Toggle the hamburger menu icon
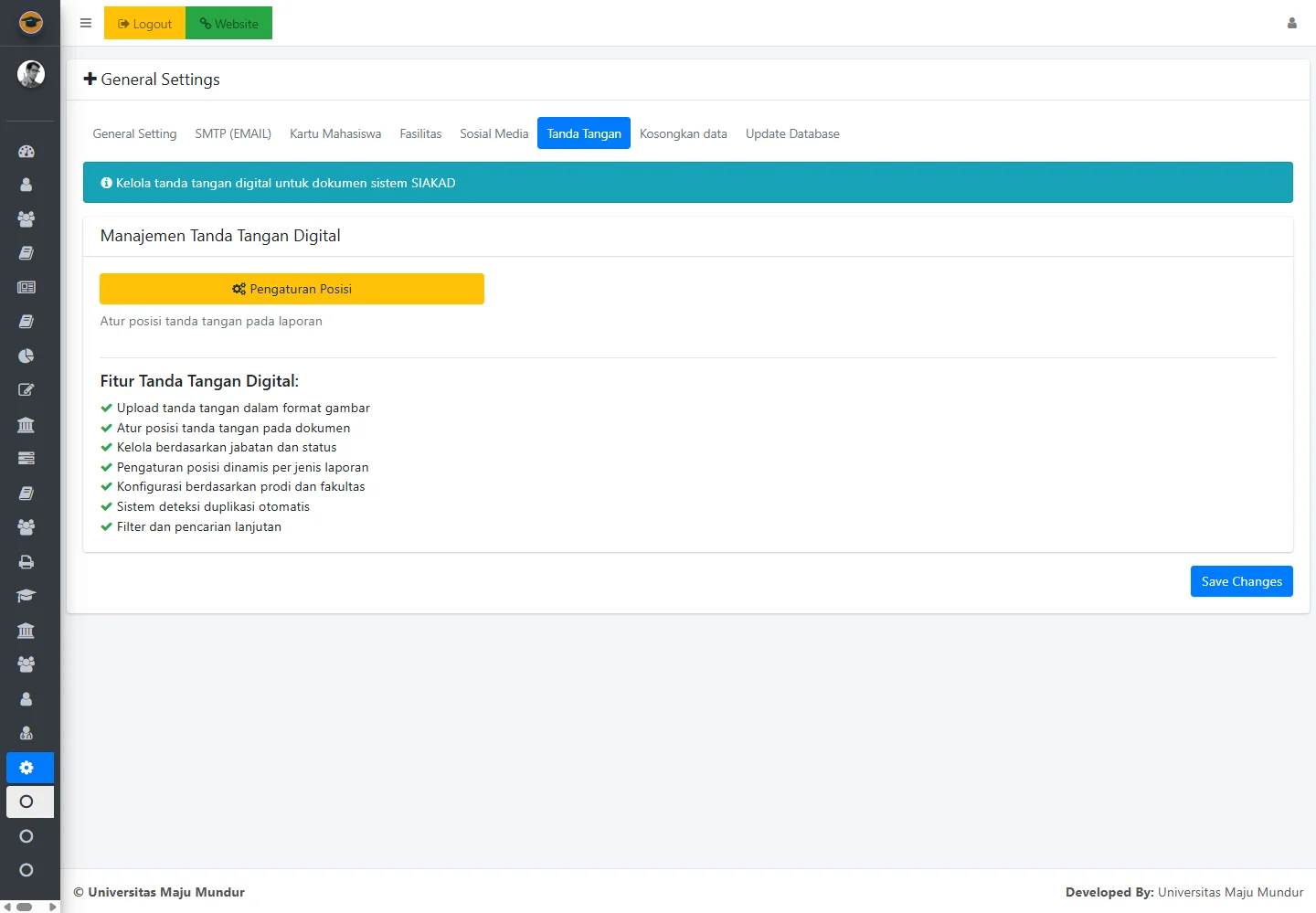Viewport: 1316px width, 913px height. point(86,24)
